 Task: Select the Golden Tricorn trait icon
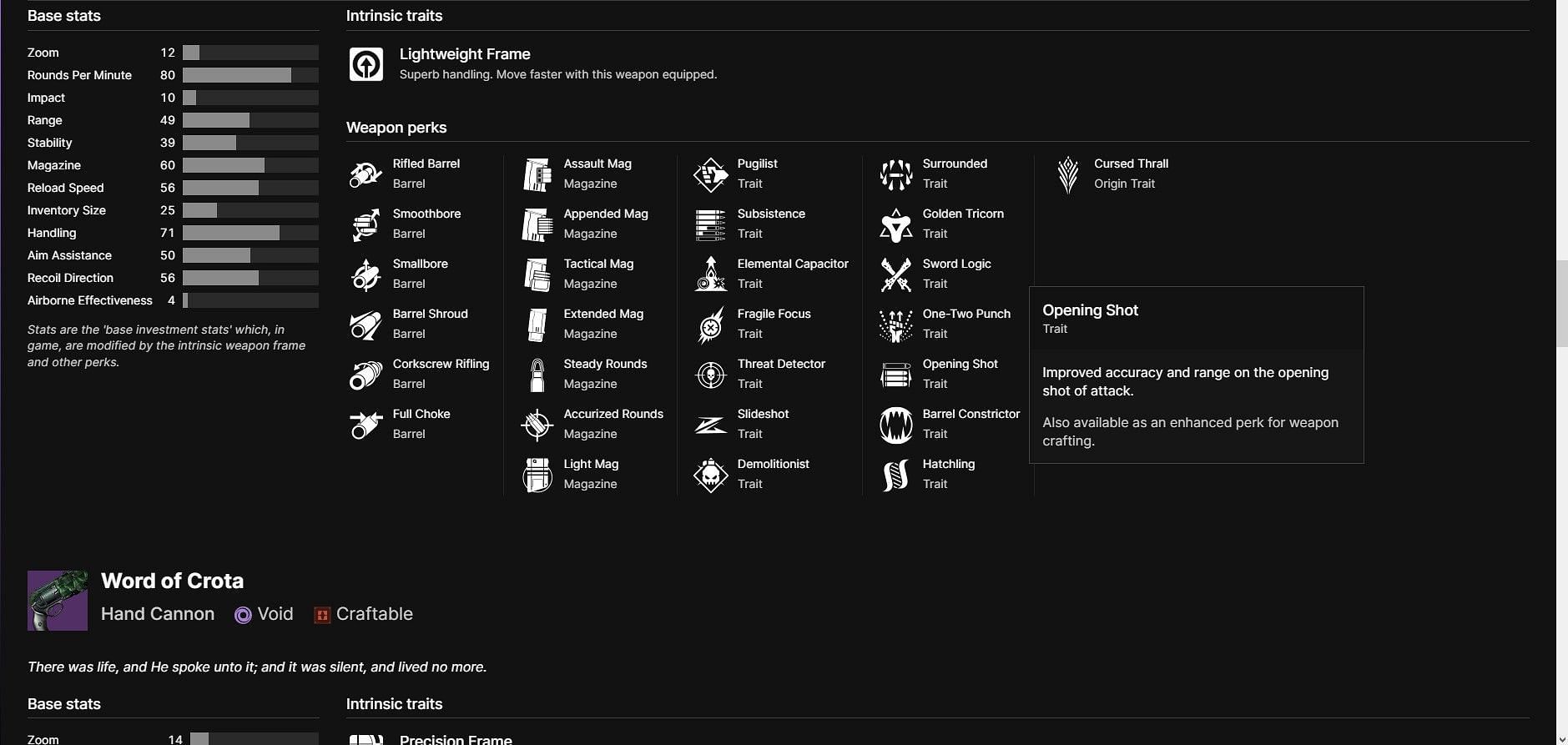coord(895,224)
